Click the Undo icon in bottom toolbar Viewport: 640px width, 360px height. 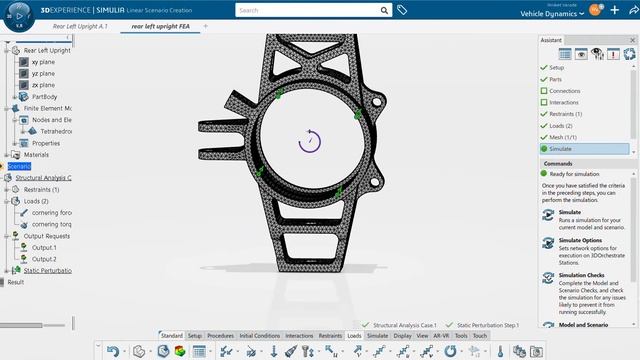[113, 351]
